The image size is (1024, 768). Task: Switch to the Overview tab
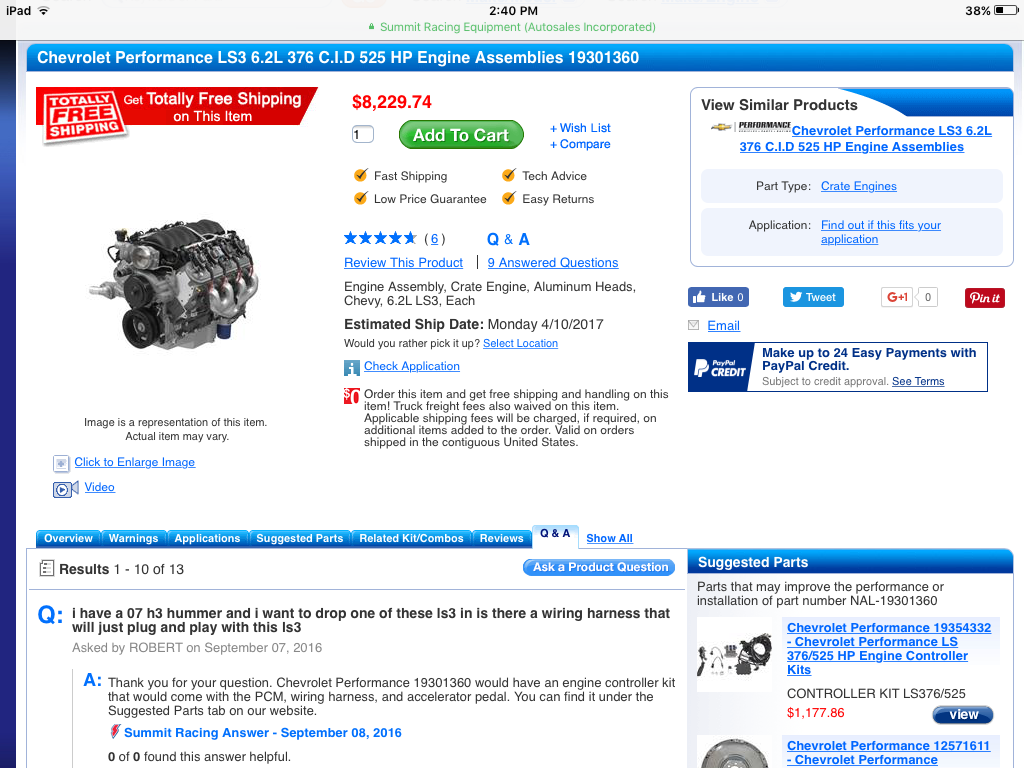tap(68, 538)
